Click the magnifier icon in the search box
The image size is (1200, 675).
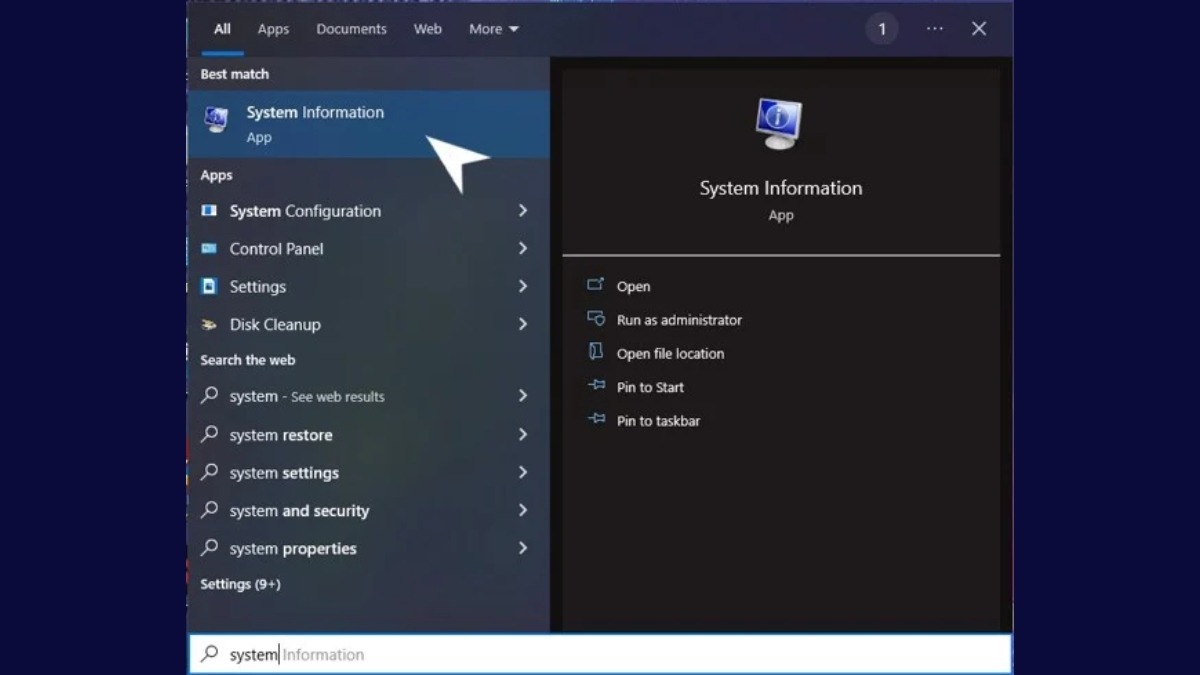point(209,654)
